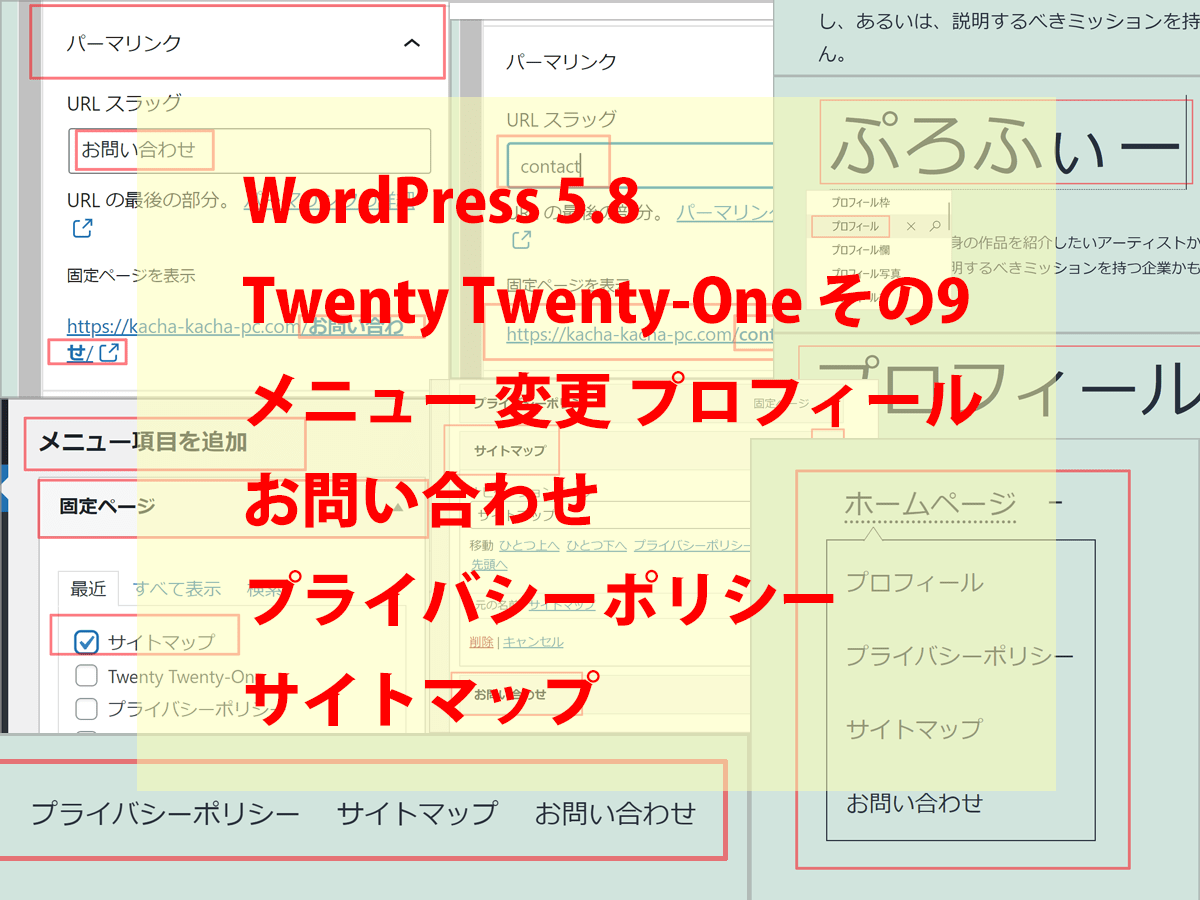Open プライバシーポリシー in the footer menu
The image size is (1200, 900).
click(x=165, y=813)
